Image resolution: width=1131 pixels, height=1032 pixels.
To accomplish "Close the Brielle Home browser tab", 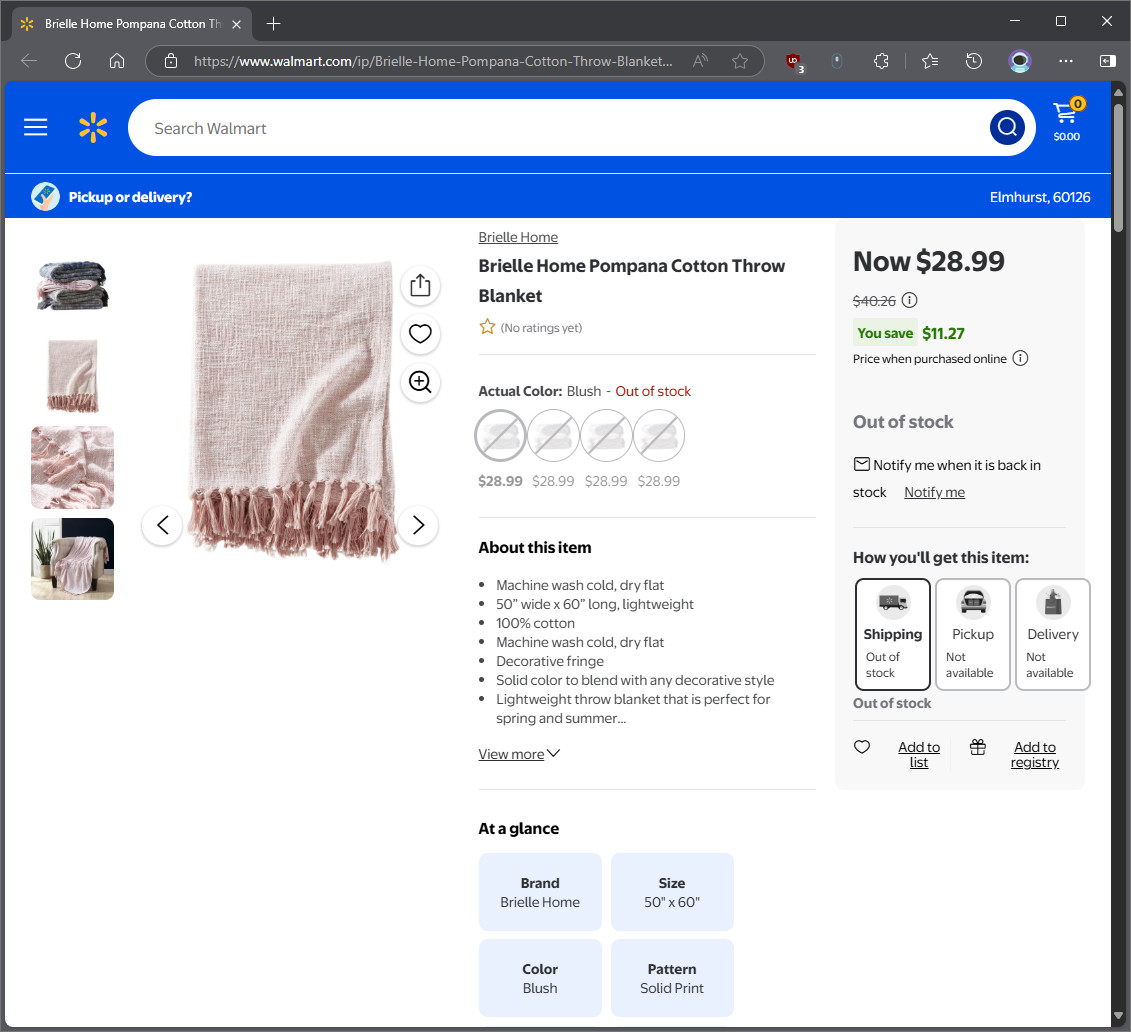I will (x=237, y=24).
